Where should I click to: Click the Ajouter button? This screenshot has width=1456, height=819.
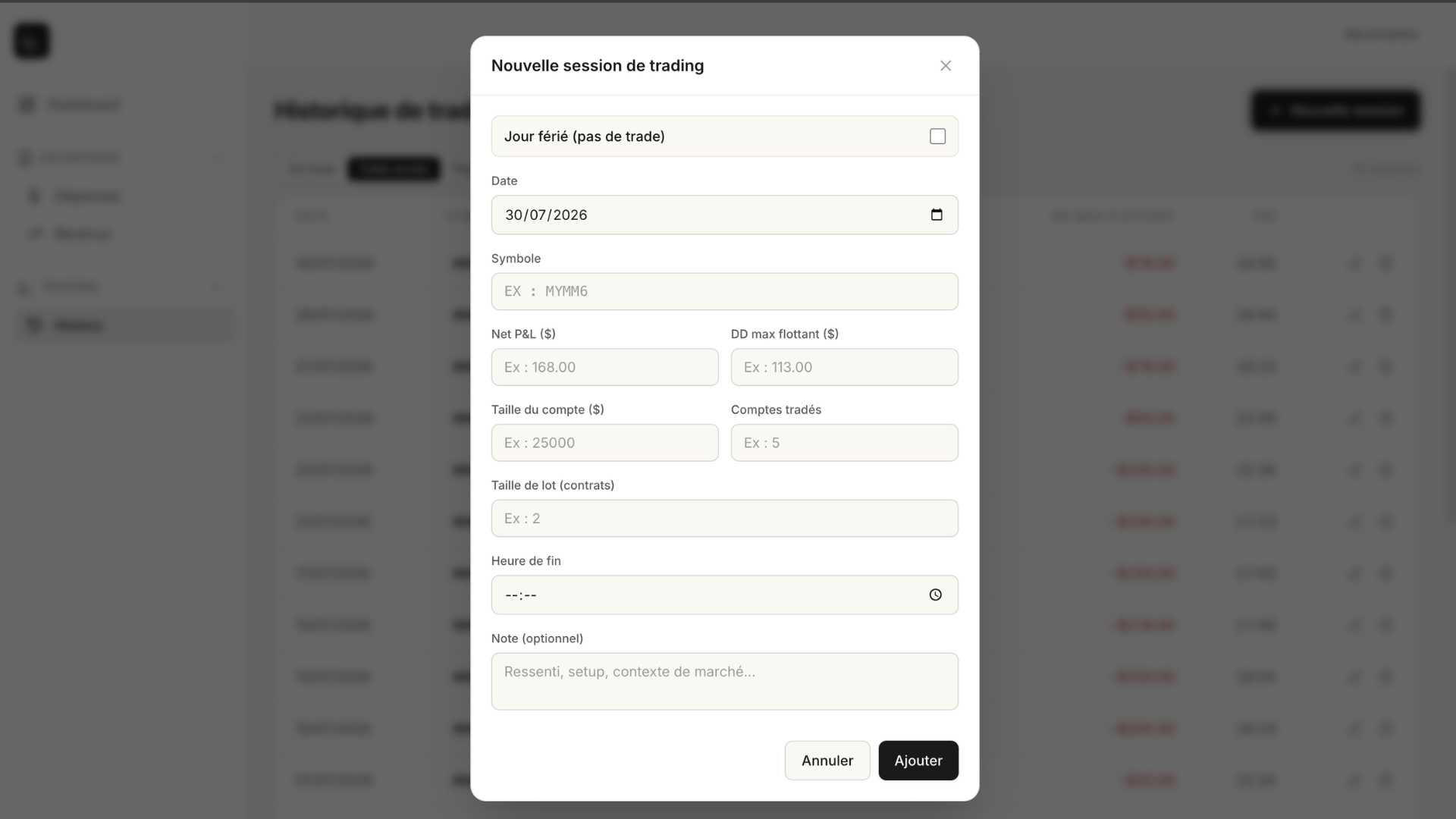click(x=918, y=761)
